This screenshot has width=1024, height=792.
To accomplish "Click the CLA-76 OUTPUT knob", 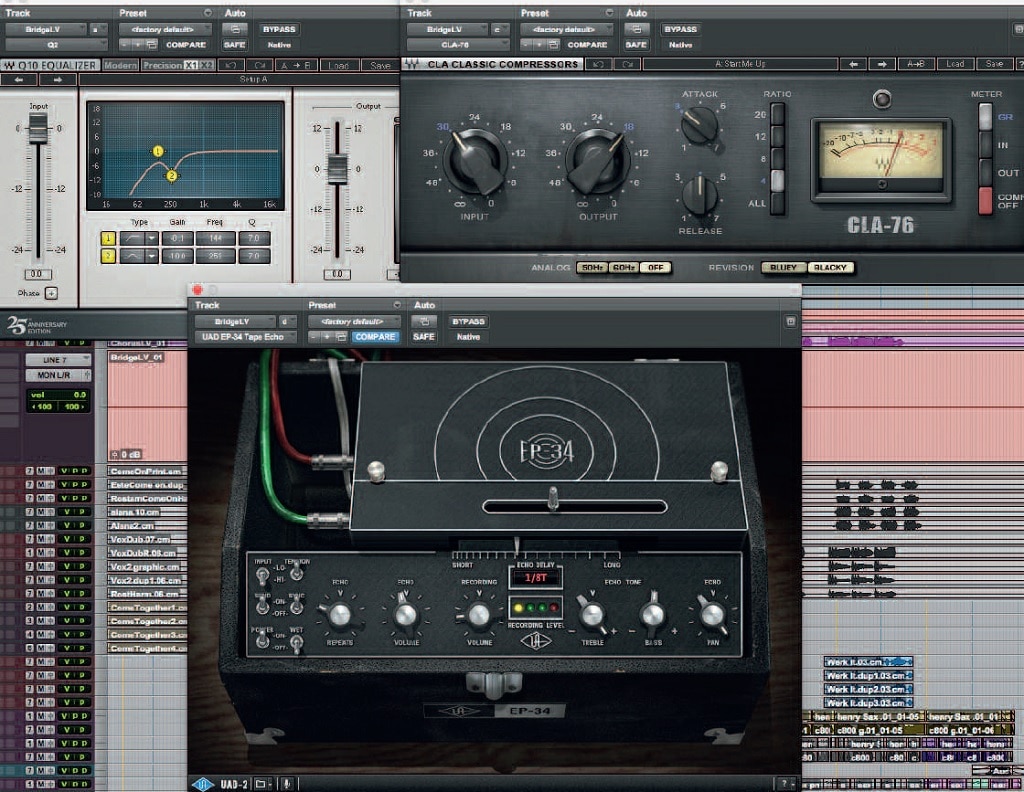I will point(598,161).
